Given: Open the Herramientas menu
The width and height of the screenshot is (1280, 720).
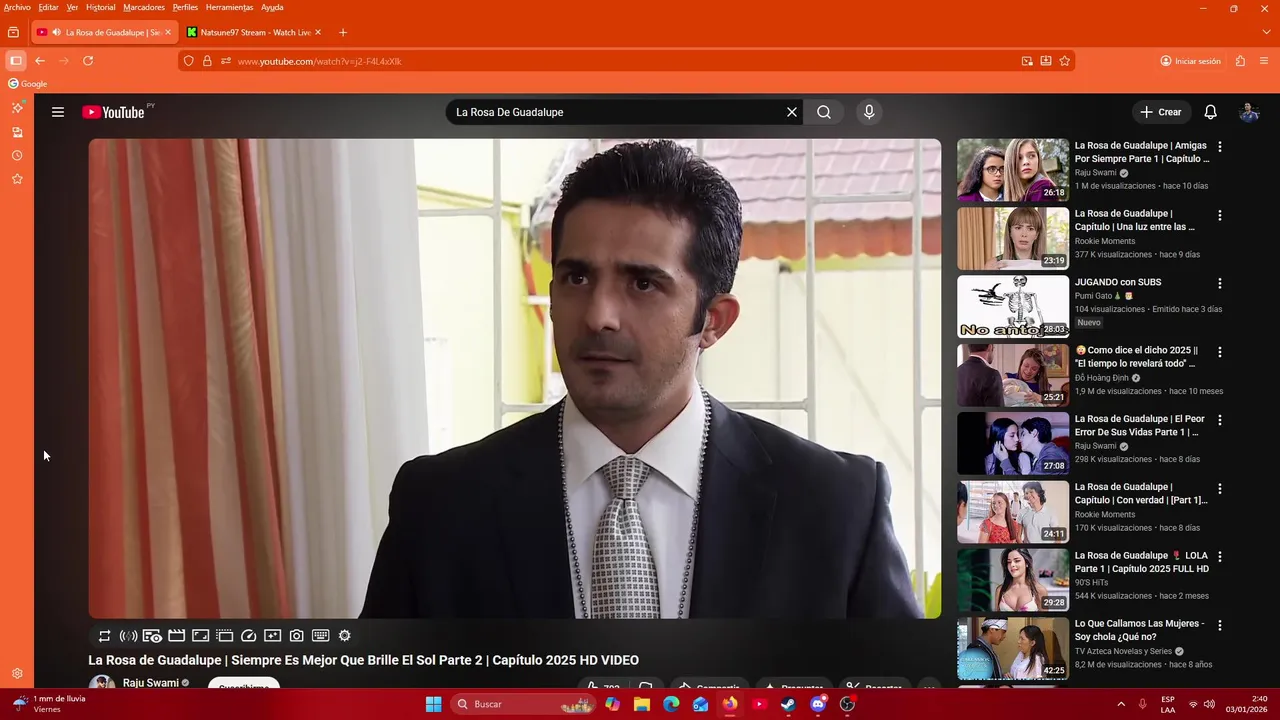Looking at the screenshot, I should [230, 7].
